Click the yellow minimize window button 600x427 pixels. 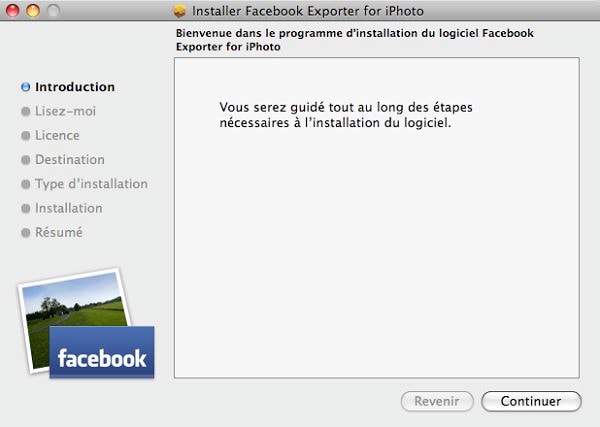(33, 10)
